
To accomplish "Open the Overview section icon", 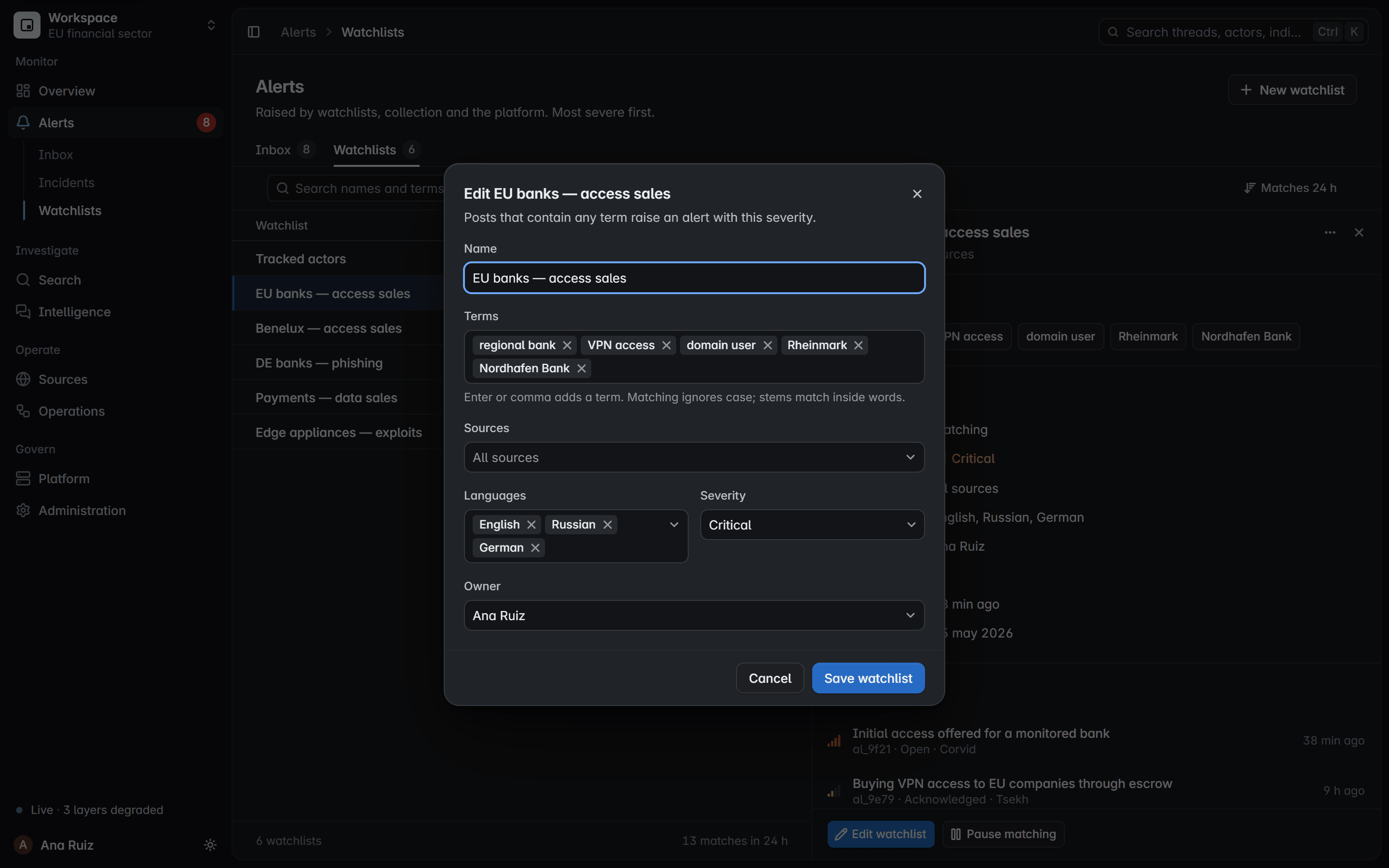I will (x=23, y=91).
